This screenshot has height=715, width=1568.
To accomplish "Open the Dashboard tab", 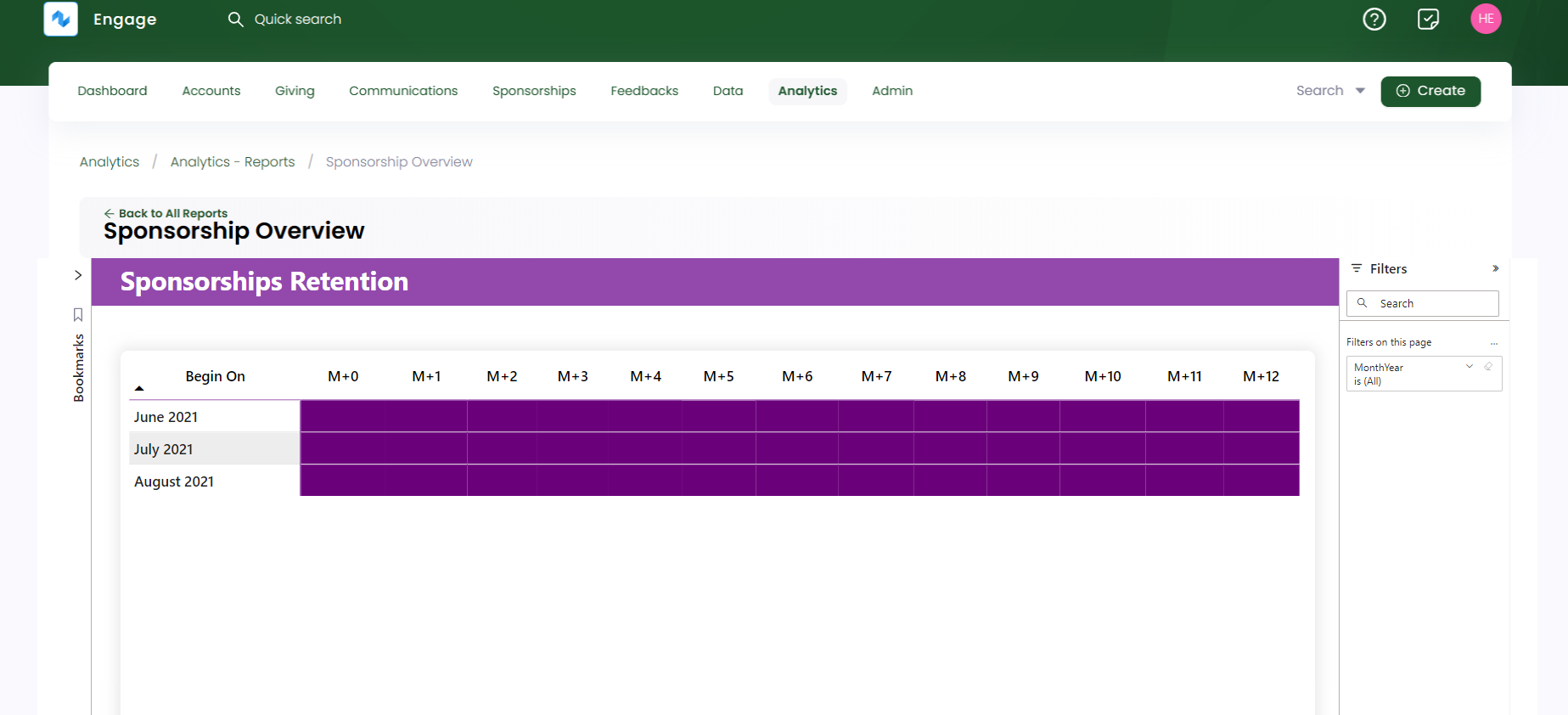I will coord(112,91).
